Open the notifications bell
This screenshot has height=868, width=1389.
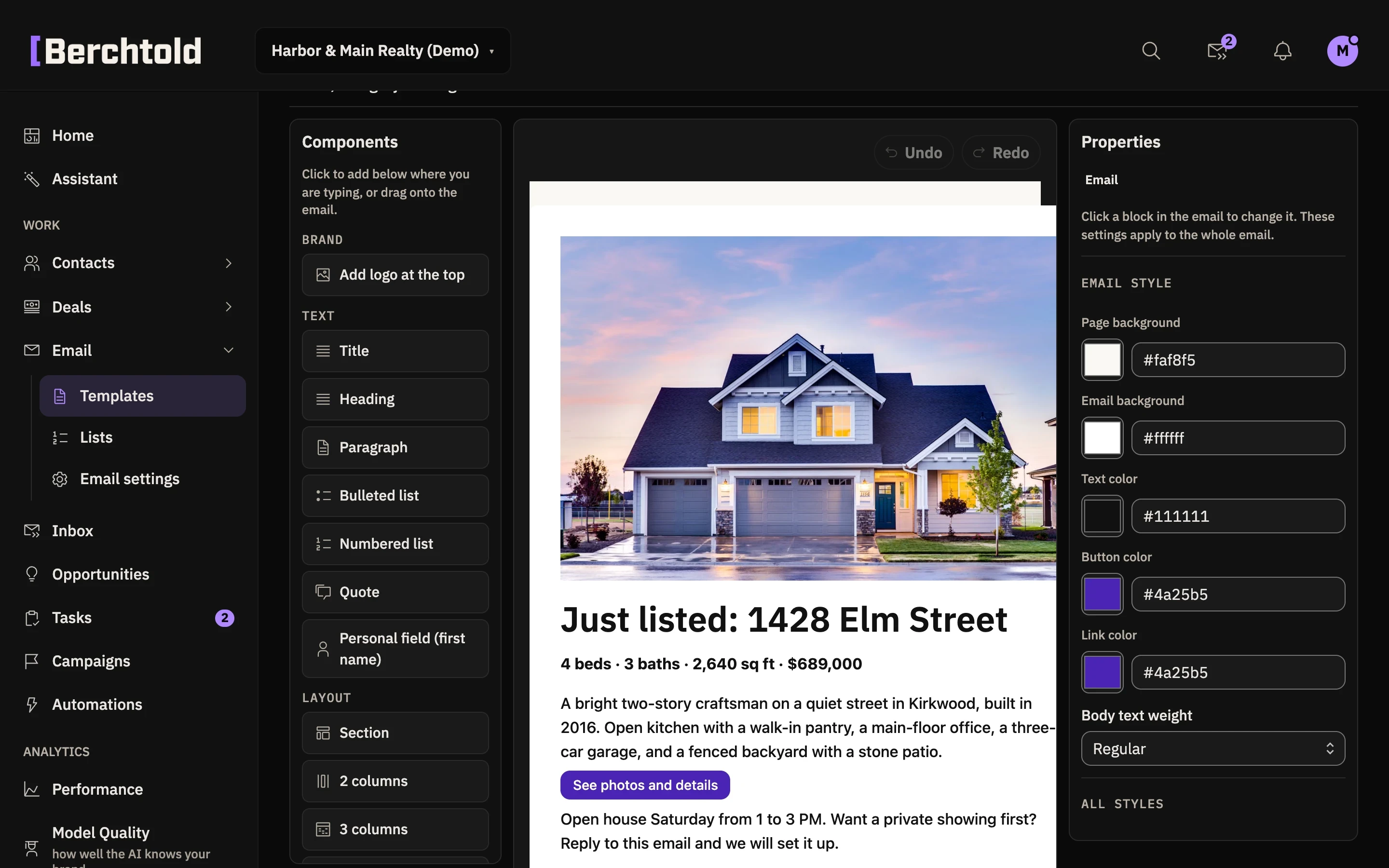pyautogui.click(x=1282, y=51)
